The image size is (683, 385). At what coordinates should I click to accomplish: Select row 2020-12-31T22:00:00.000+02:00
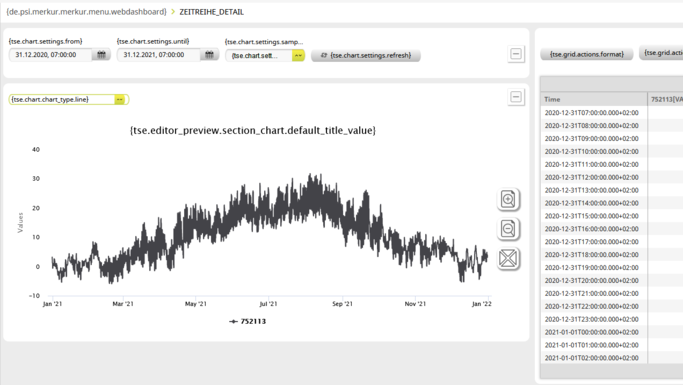tap(612, 306)
